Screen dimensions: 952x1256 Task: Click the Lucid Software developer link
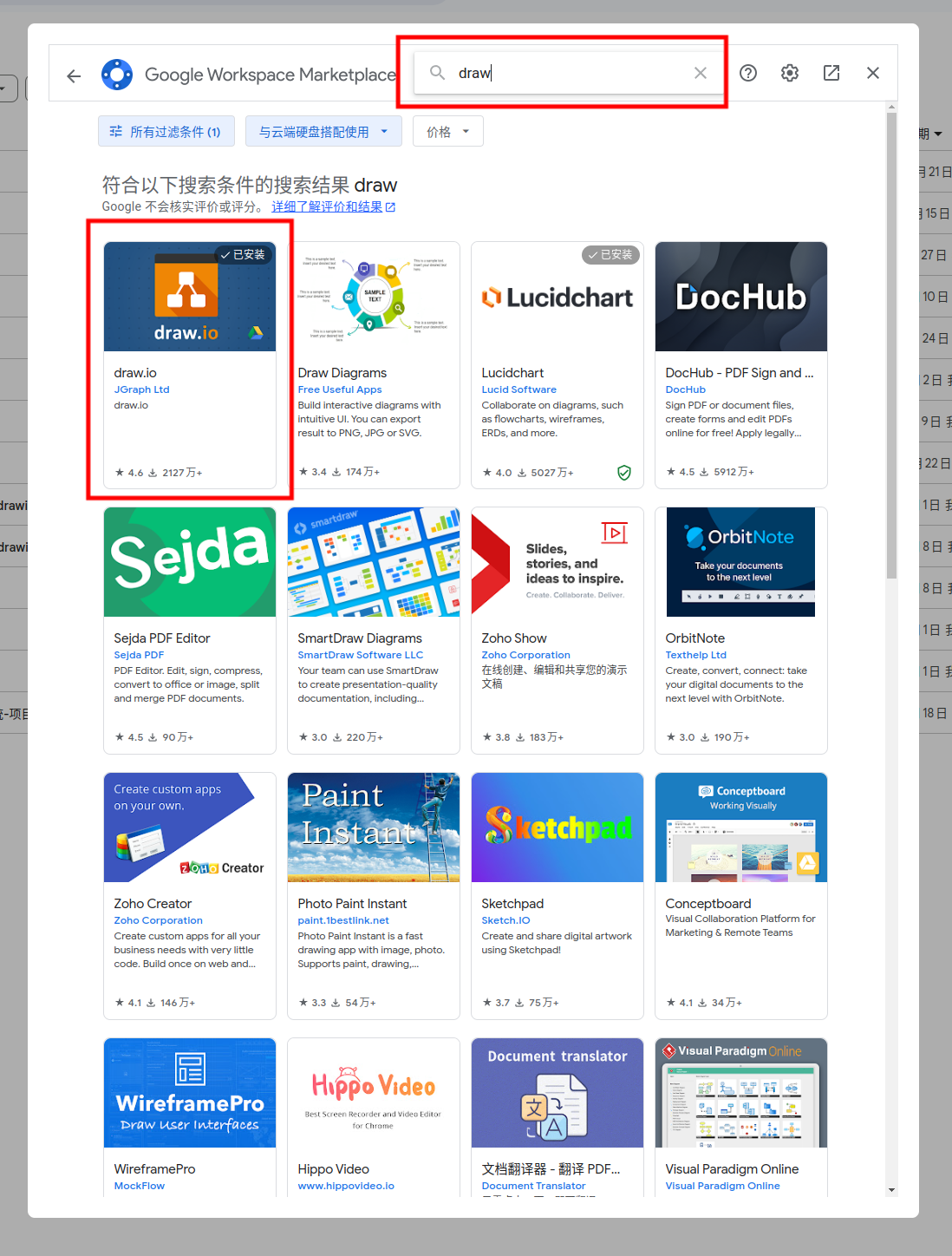[x=519, y=389]
